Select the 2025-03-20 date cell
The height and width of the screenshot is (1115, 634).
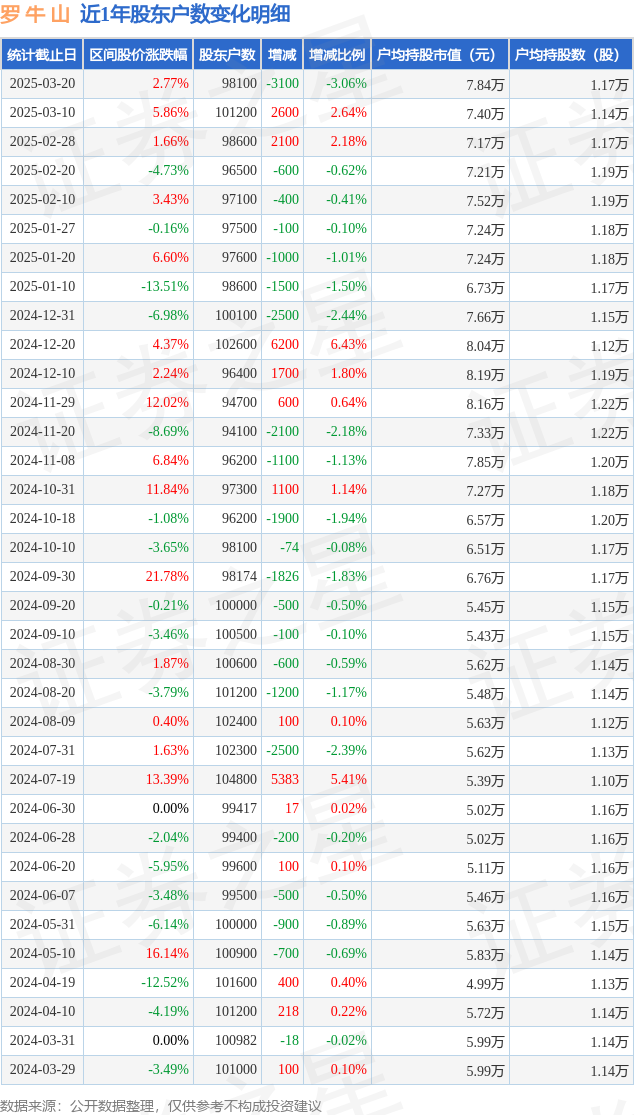pos(42,84)
